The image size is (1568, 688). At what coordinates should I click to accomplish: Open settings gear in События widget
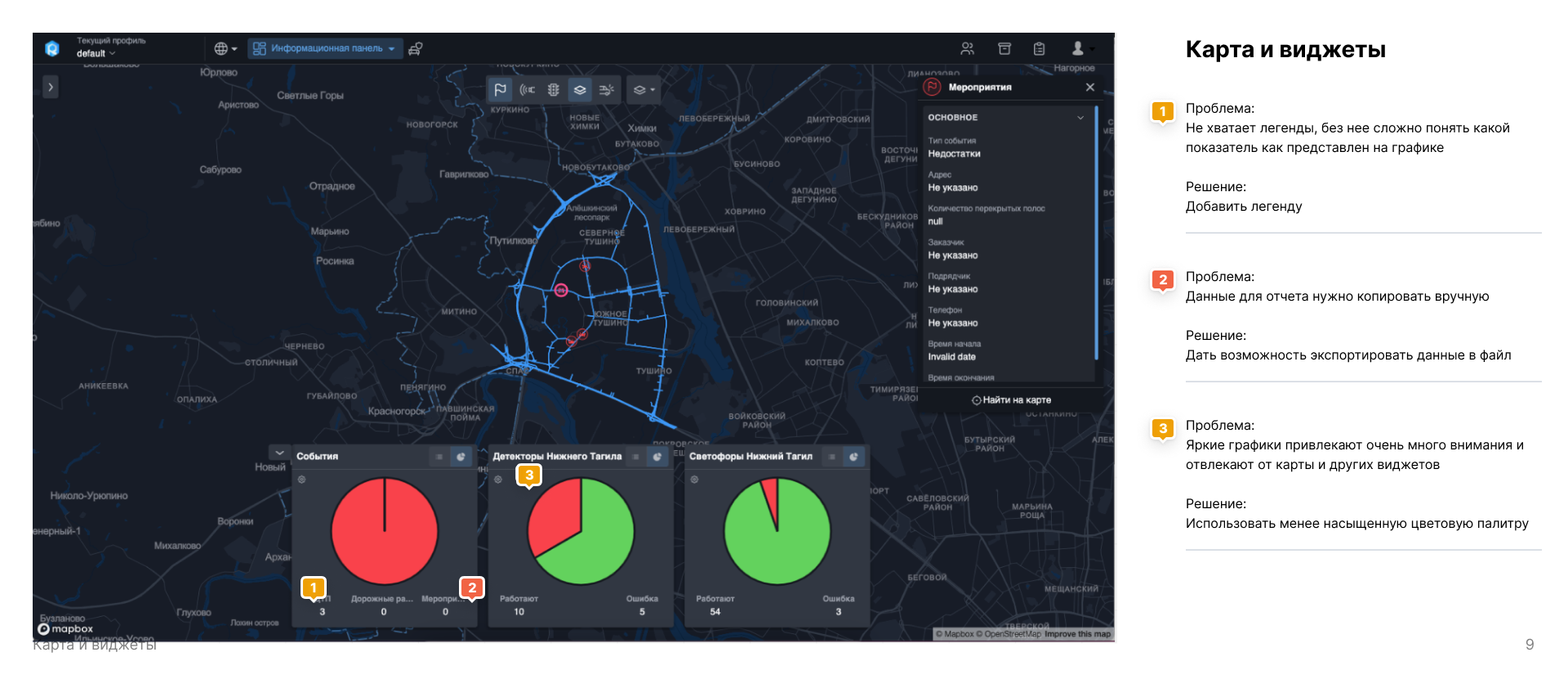pos(301,480)
